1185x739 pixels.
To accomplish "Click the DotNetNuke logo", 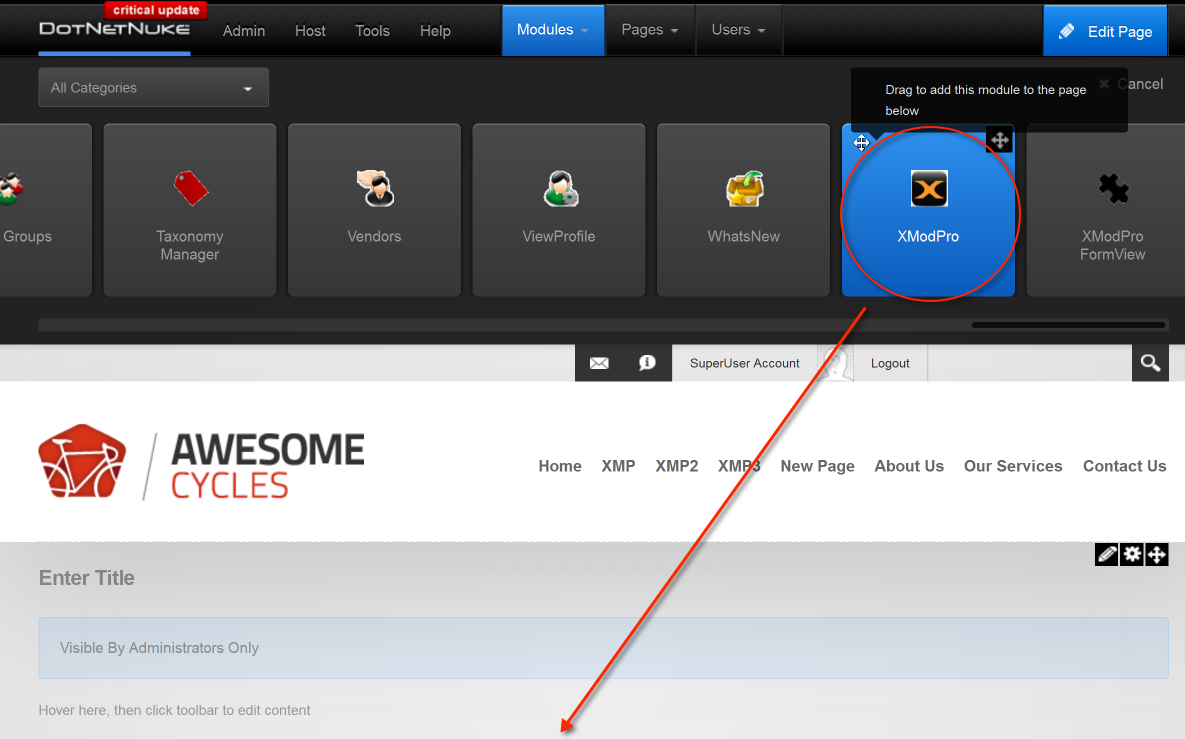I will 114,29.
